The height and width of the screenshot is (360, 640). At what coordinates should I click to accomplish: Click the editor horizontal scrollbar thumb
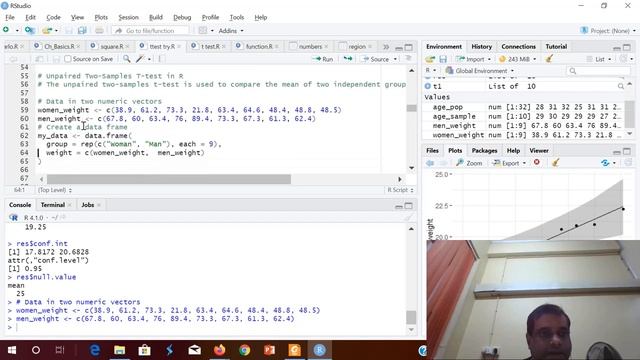tap(169, 179)
